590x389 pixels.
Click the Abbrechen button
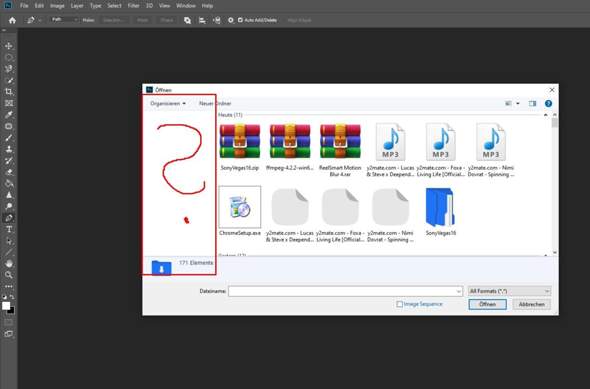pyautogui.click(x=532, y=304)
